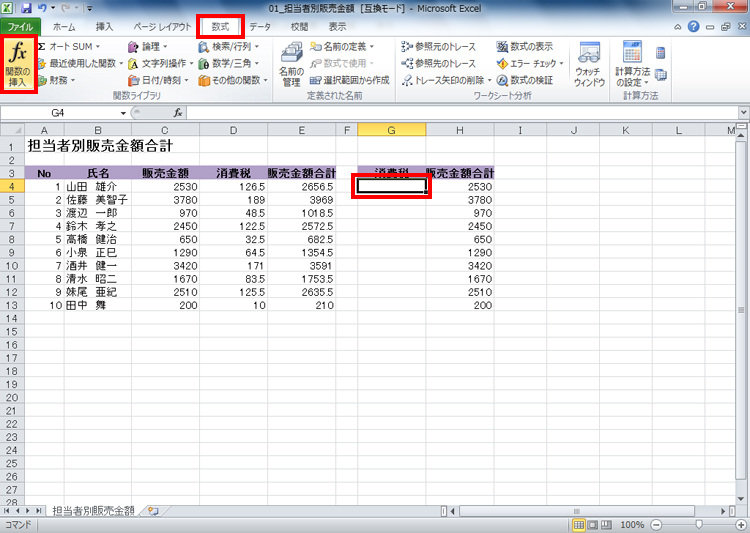Click the vertical scrollbar down arrow
The image size is (750, 533).
741,499
